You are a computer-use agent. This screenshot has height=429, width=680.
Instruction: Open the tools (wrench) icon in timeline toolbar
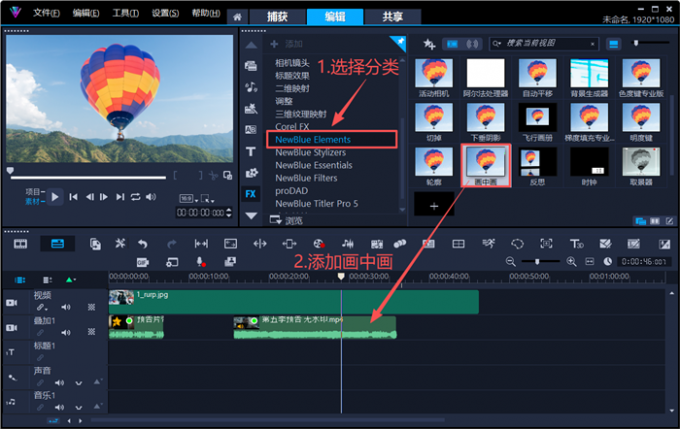[x=120, y=243]
